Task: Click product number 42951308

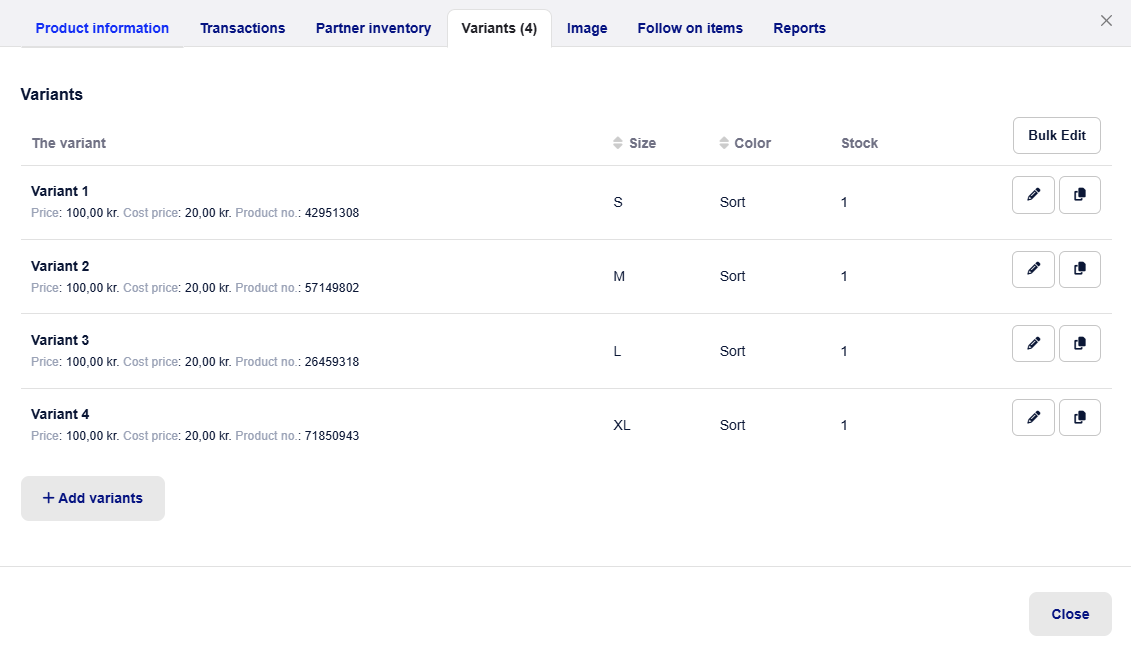Action: 332,213
